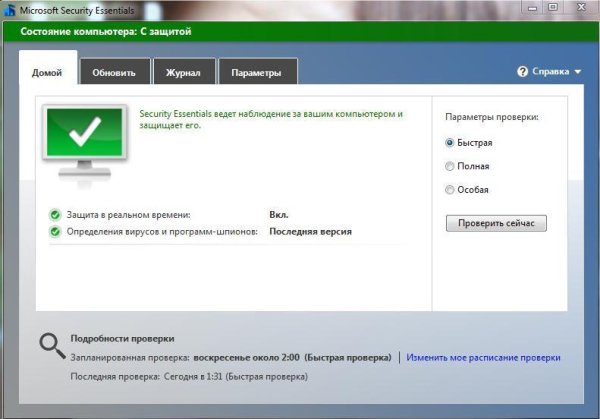This screenshot has width=600, height=419.
Task: Click the Microsoft Security Essentials title bar icon
Action: click(x=9, y=10)
